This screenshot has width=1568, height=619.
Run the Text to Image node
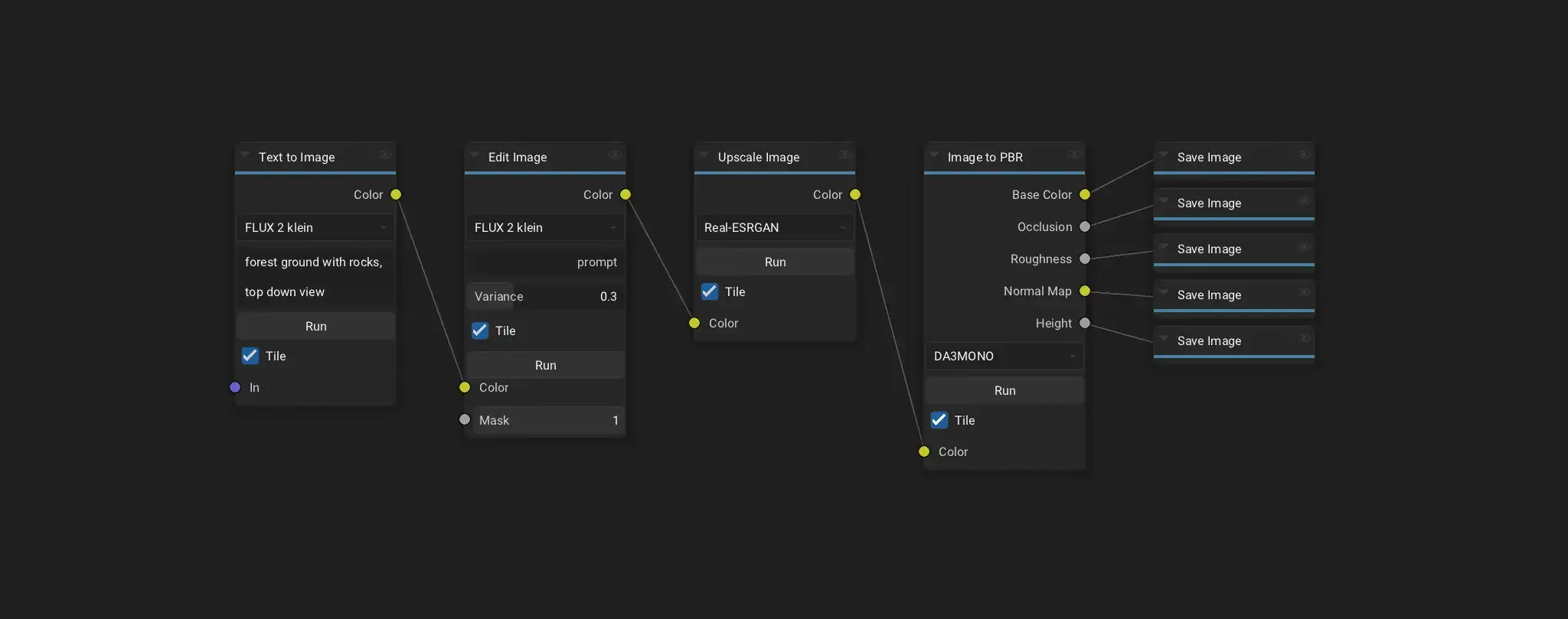(x=315, y=326)
